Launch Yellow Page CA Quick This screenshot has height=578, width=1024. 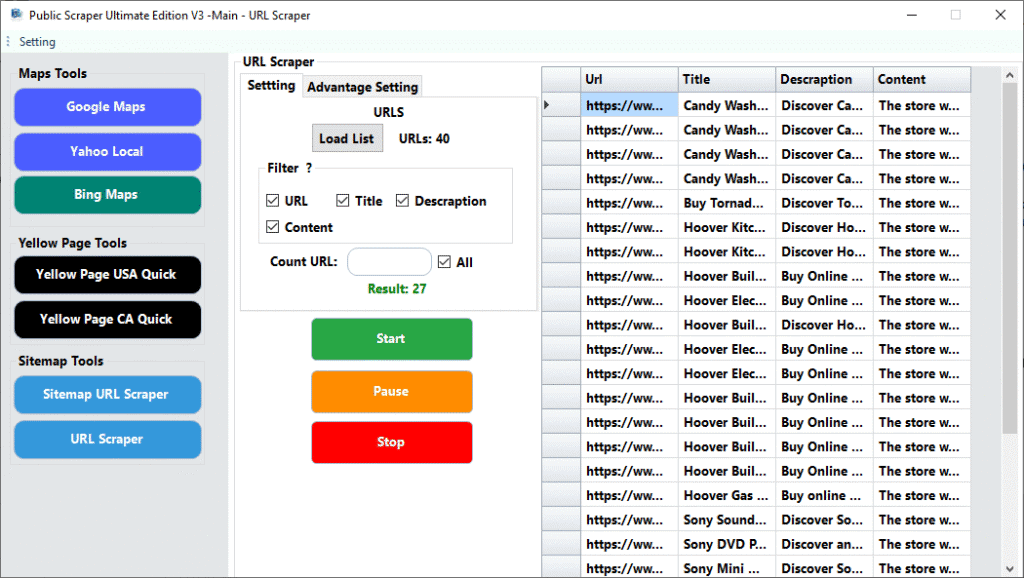pos(107,319)
